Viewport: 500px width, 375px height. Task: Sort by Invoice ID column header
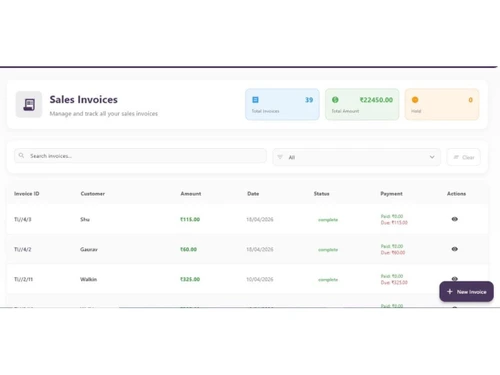coord(27,194)
